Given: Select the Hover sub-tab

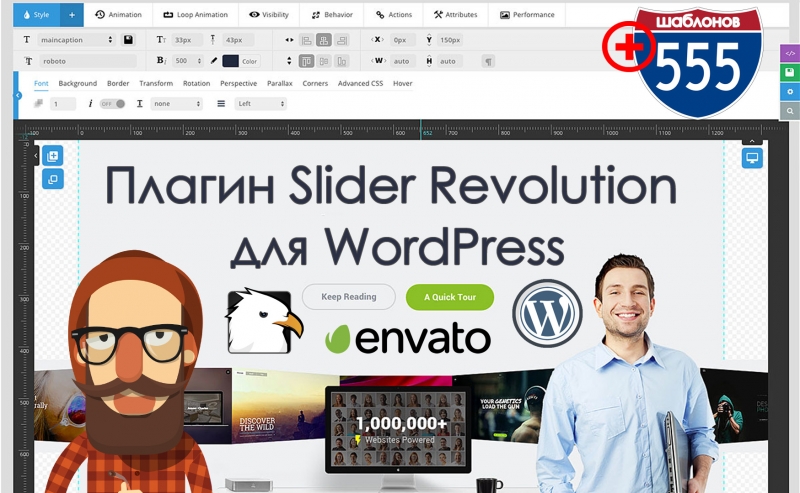Looking at the screenshot, I should (x=403, y=83).
